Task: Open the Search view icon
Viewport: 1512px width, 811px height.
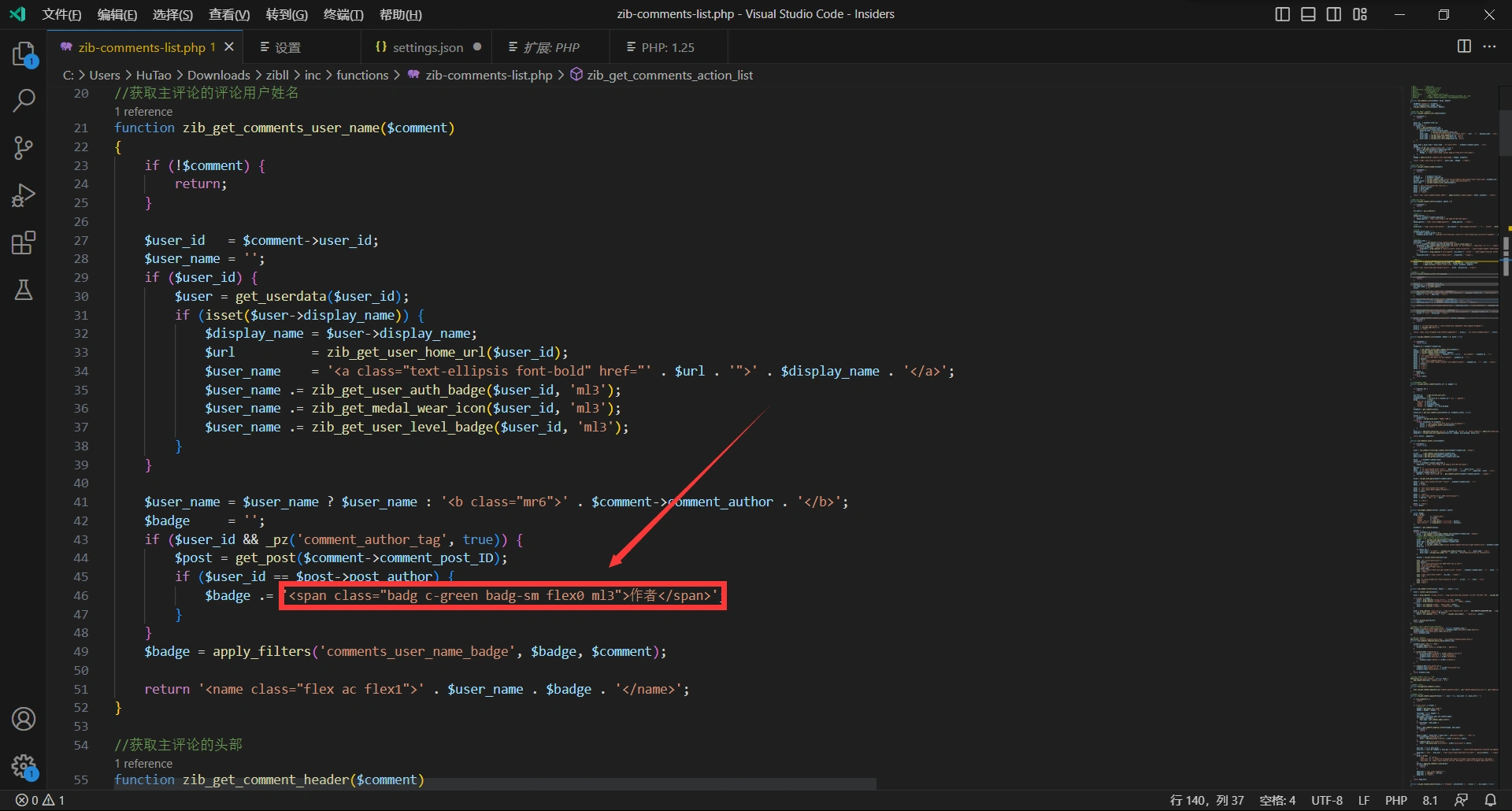Action: click(x=24, y=101)
